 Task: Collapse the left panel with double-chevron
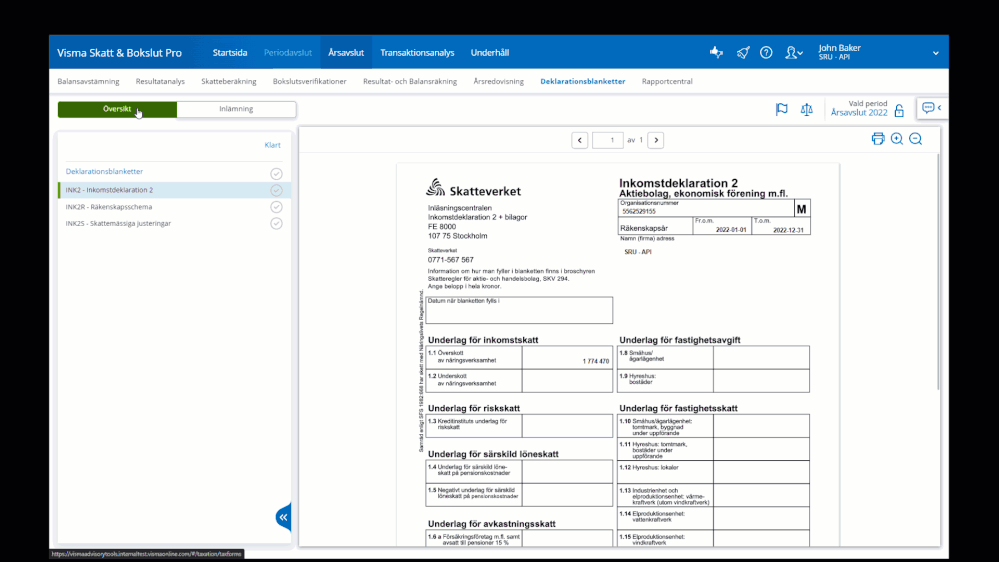pyautogui.click(x=284, y=517)
